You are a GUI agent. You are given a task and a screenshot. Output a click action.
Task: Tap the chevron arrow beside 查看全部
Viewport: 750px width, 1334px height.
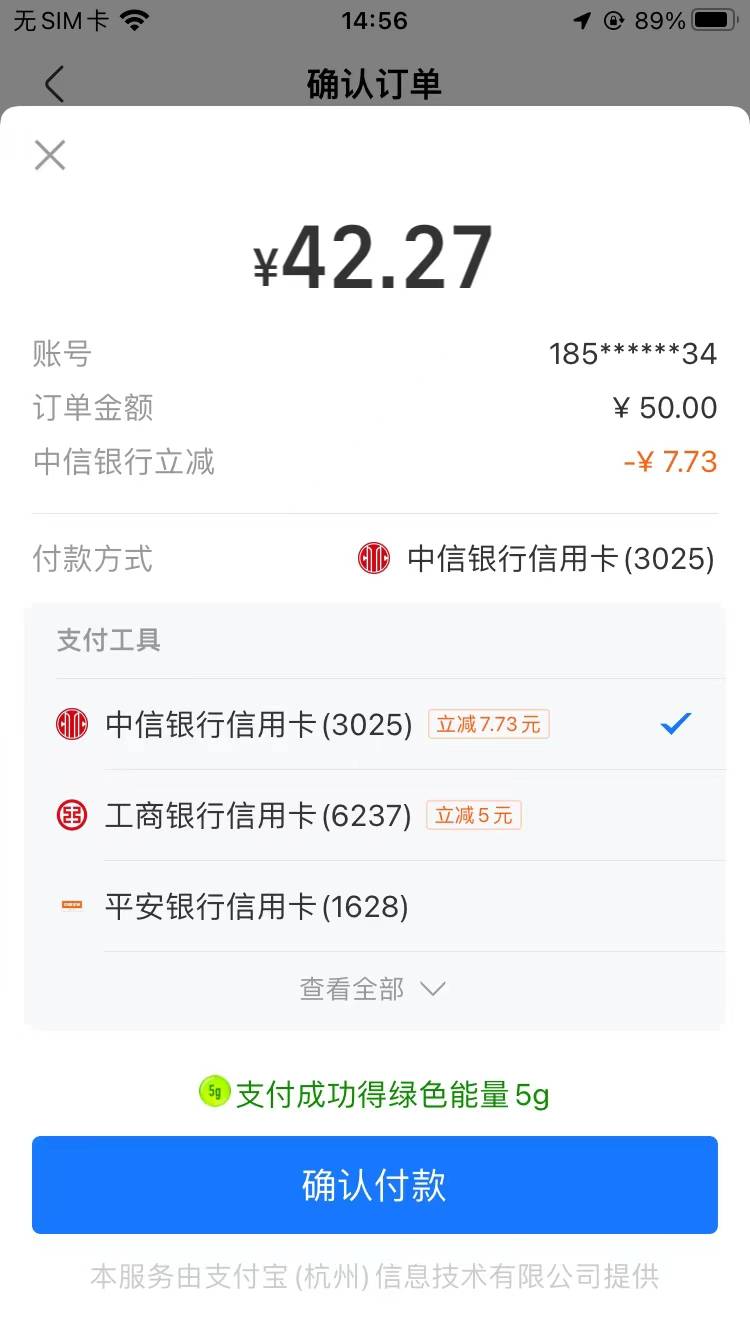(x=432, y=989)
